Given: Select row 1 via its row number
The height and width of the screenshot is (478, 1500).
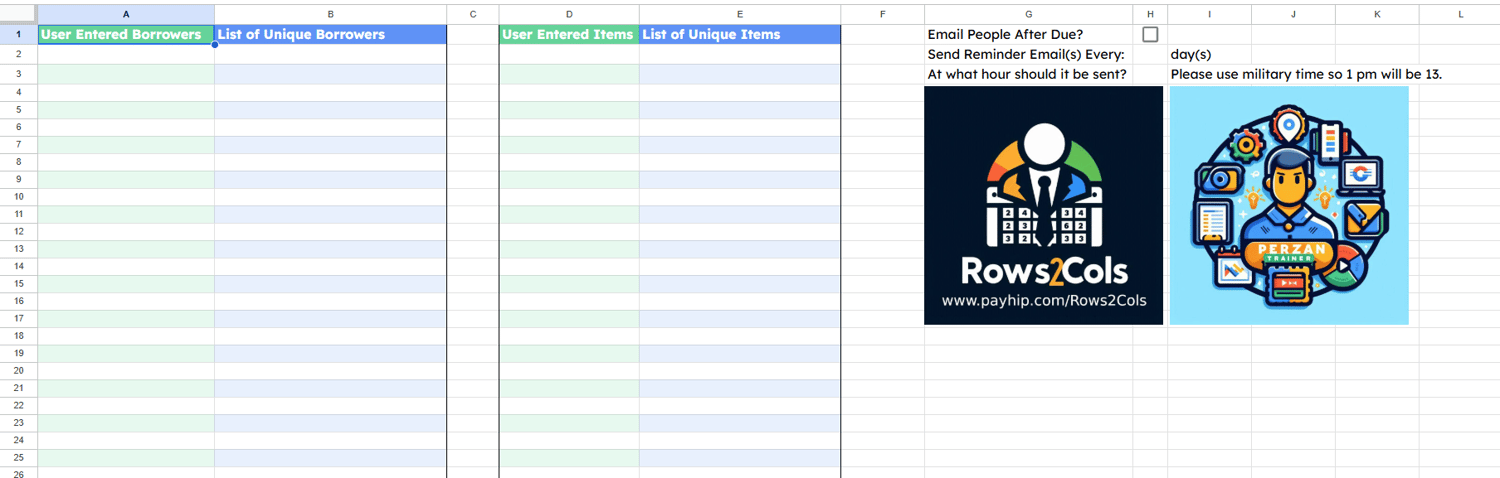Looking at the screenshot, I should point(19,34).
